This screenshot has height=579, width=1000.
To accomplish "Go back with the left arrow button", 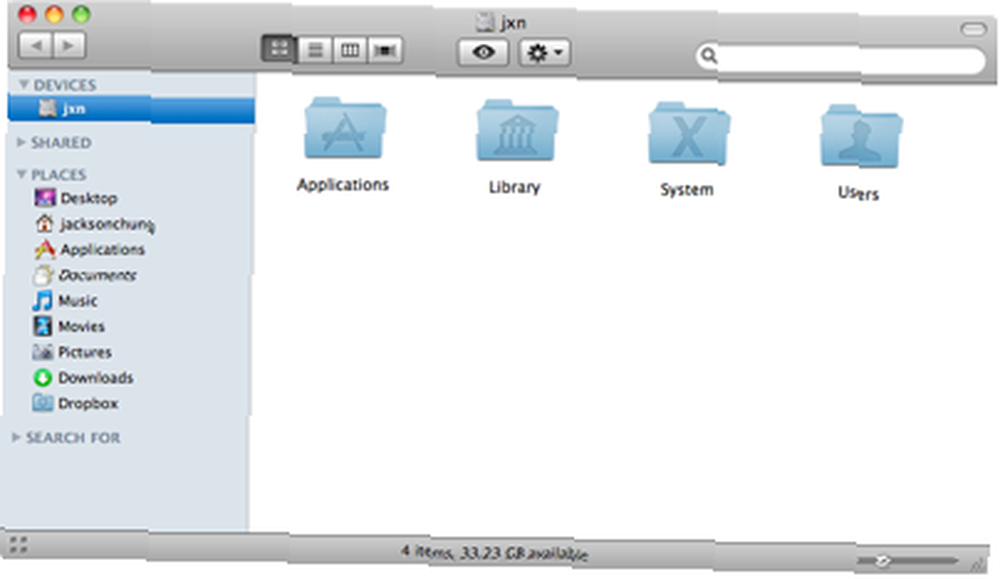I will 35,45.
